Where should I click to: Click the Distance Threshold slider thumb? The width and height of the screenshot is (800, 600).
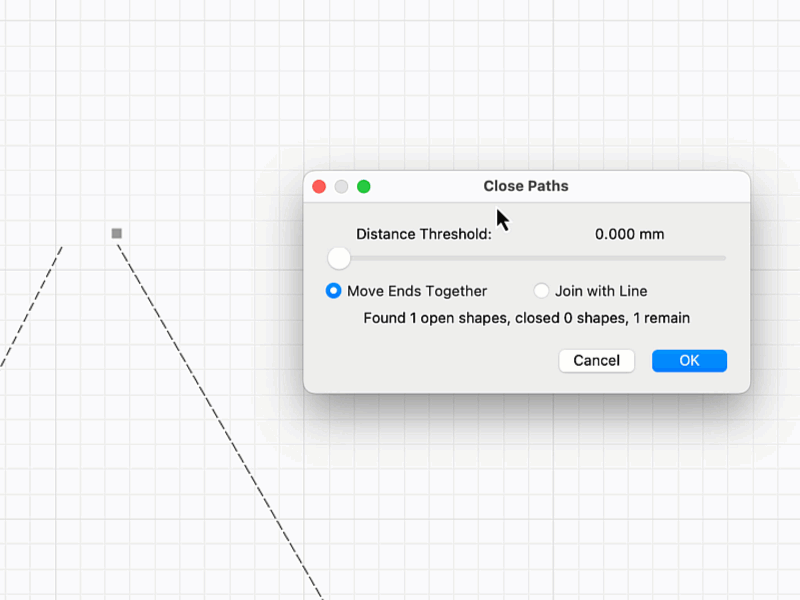pos(339,258)
